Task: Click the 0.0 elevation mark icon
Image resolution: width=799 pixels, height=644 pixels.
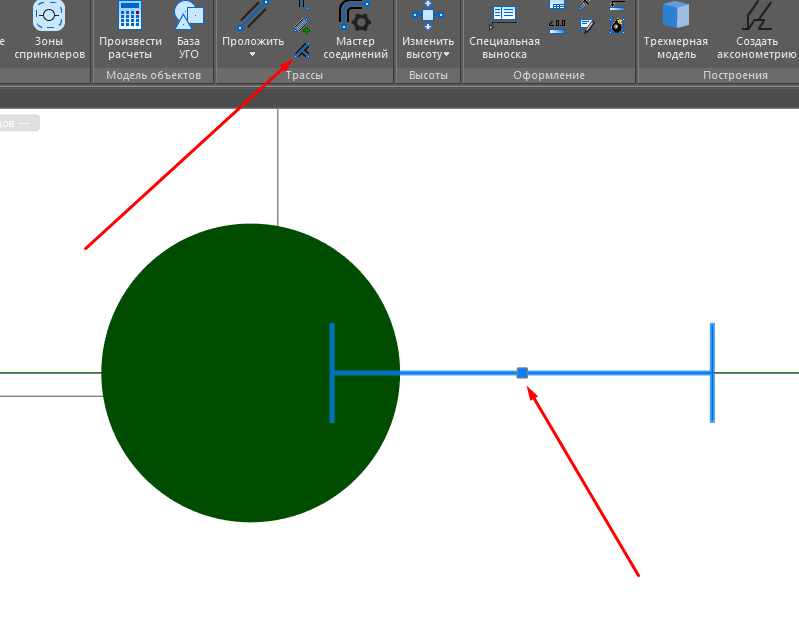Action: 558,25
